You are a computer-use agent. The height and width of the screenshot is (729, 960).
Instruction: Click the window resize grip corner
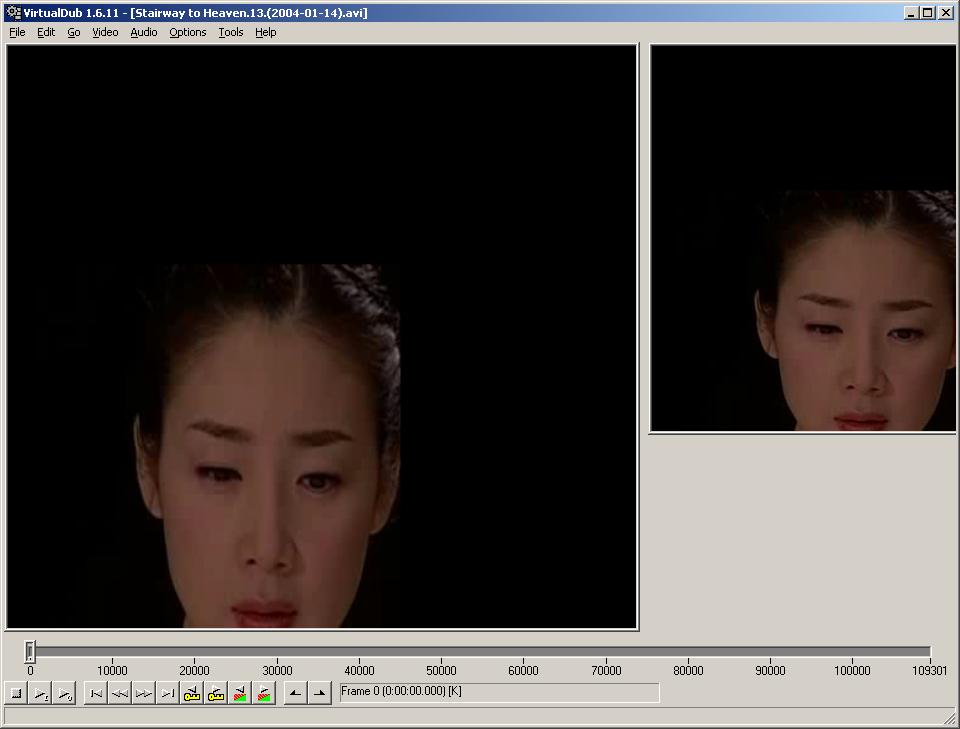(950, 717)
